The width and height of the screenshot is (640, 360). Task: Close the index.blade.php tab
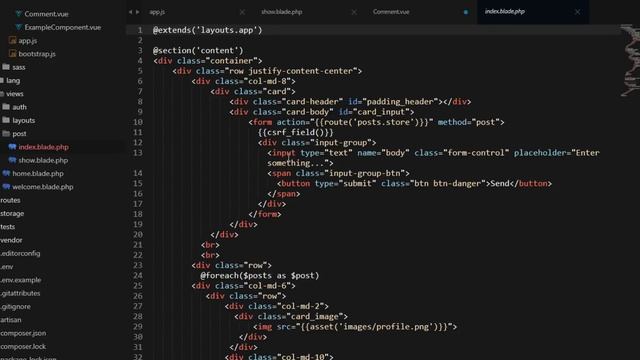pos(577,12)
